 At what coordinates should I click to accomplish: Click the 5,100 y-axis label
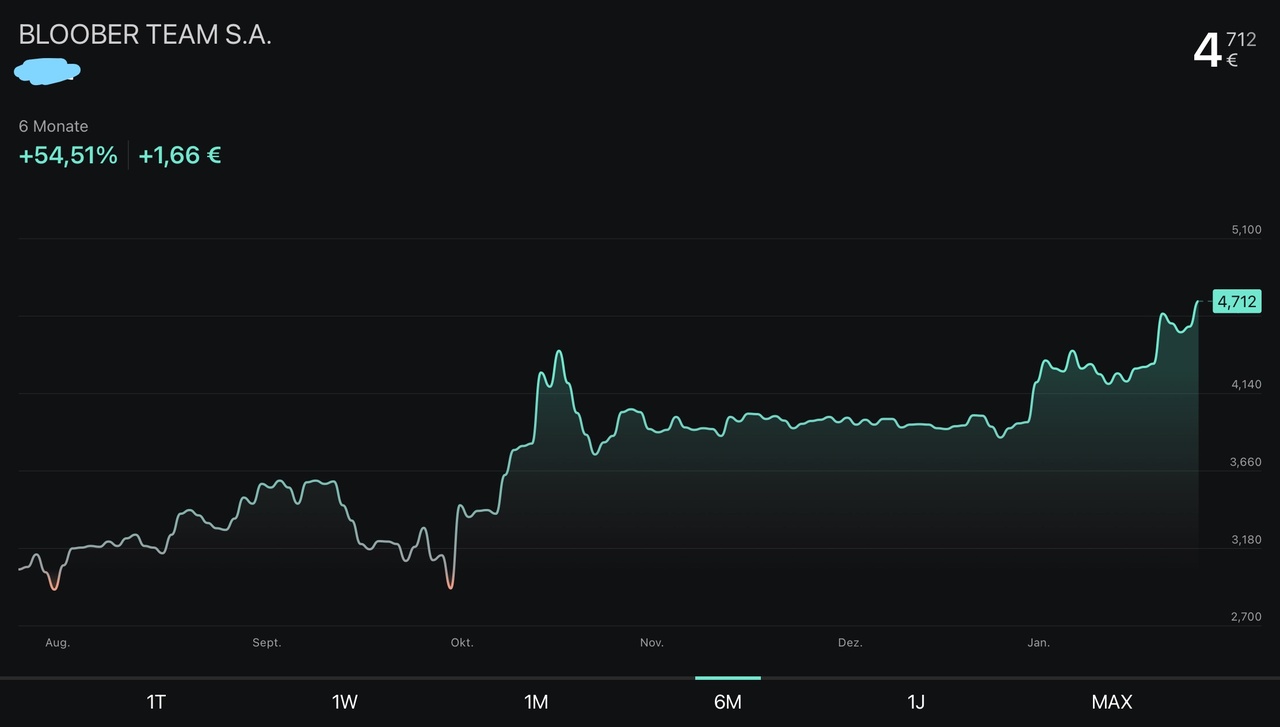(1246, 230)
